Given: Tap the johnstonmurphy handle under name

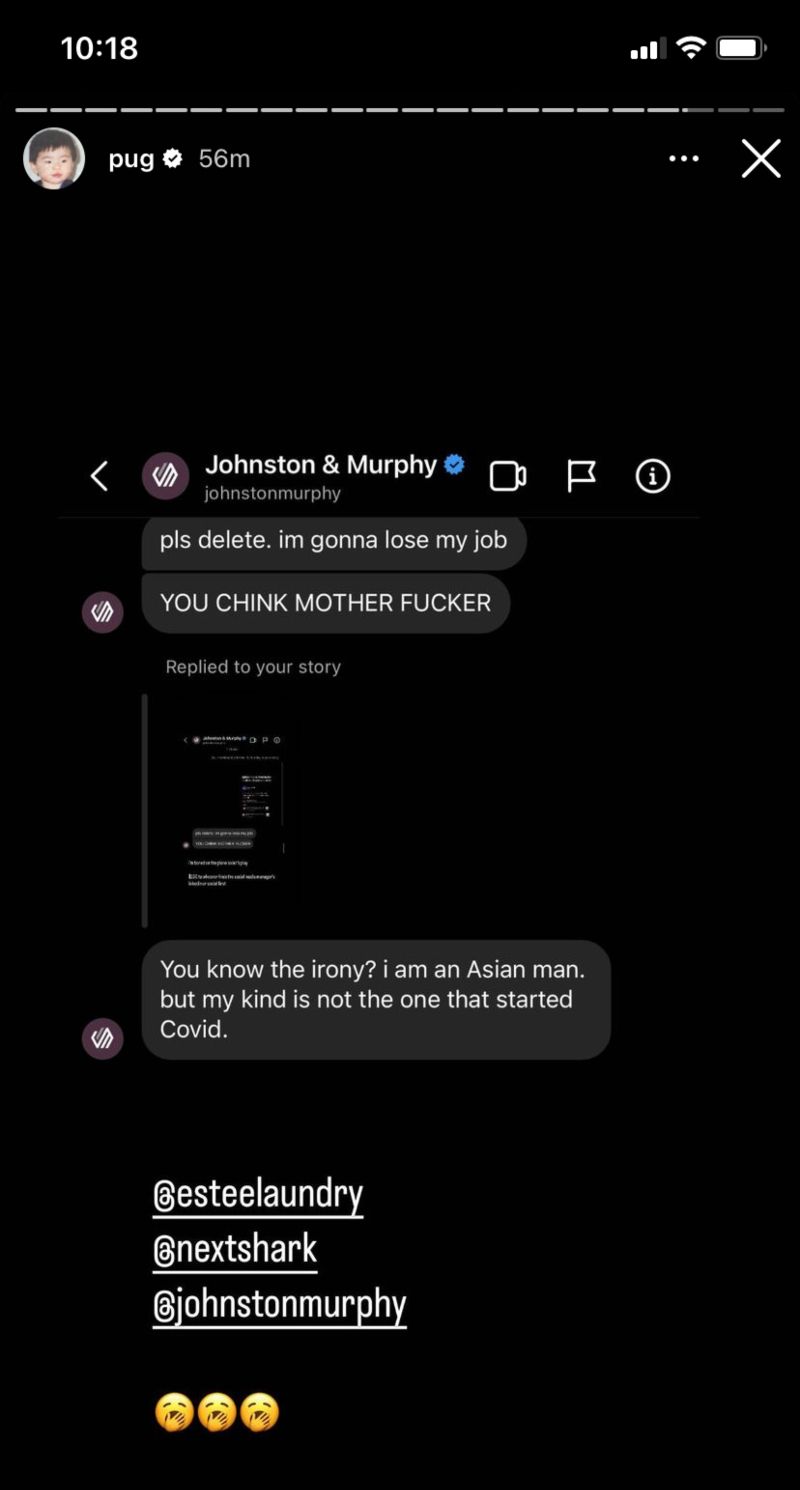Looking at the screenshot, I should [x=273, y=493].
